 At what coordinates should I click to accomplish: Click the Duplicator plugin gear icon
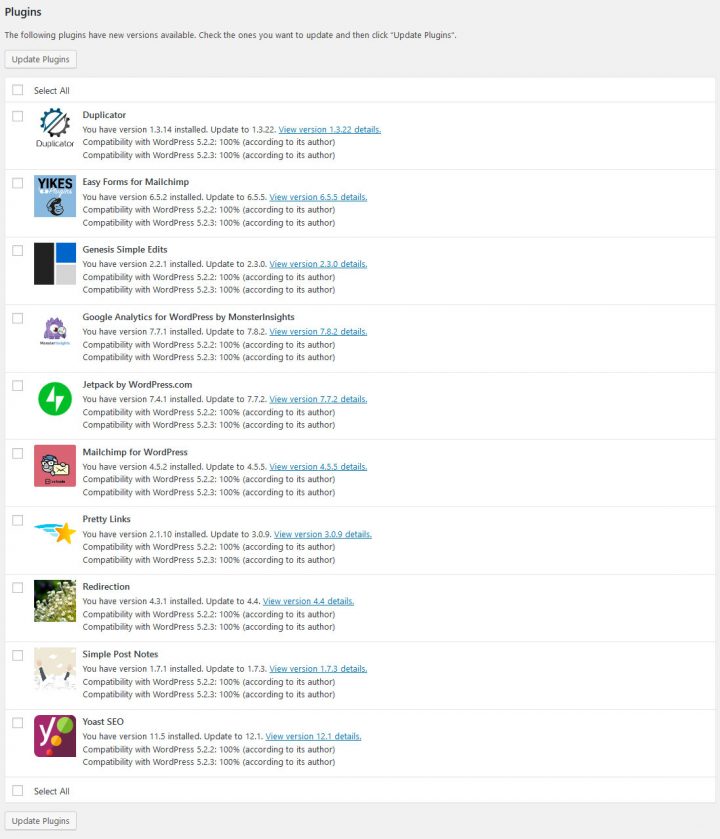click(x=55, y=128)
